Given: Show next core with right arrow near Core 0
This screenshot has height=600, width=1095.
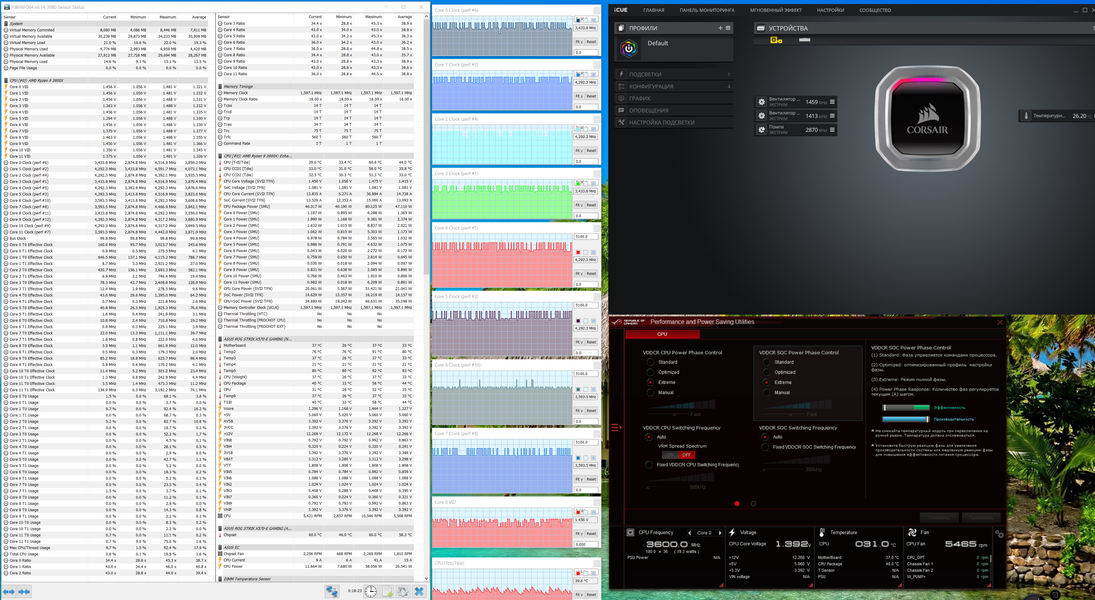Looking at the screenshot, I should tap(720, 533).
